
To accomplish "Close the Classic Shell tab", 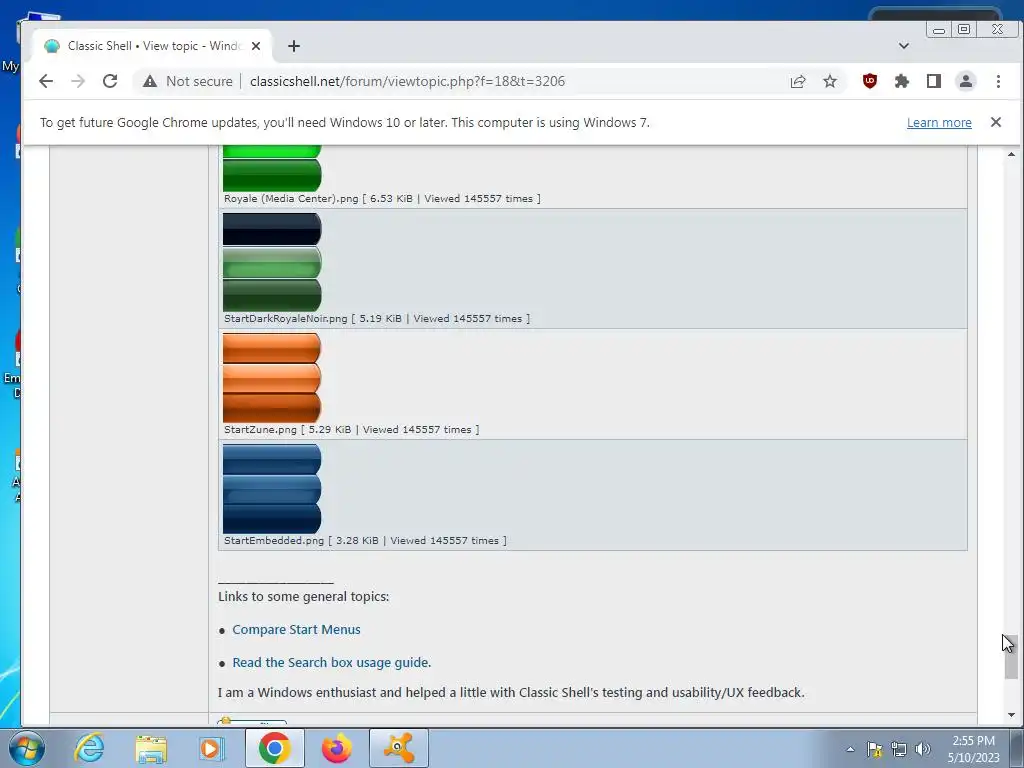I will click(256, 46).
